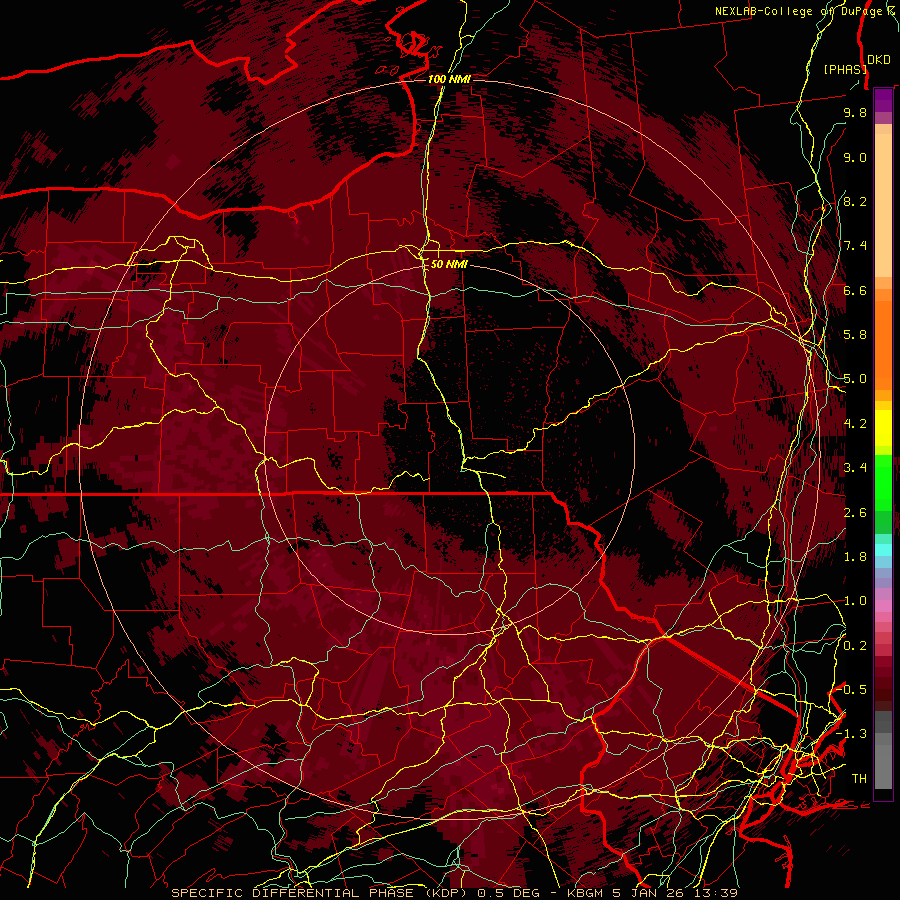Image resolution: width=900 pixels, height=900 pixels.
Task: Click the "NEXLAB-College of DuPage" credit text
Action: point(800,11)
